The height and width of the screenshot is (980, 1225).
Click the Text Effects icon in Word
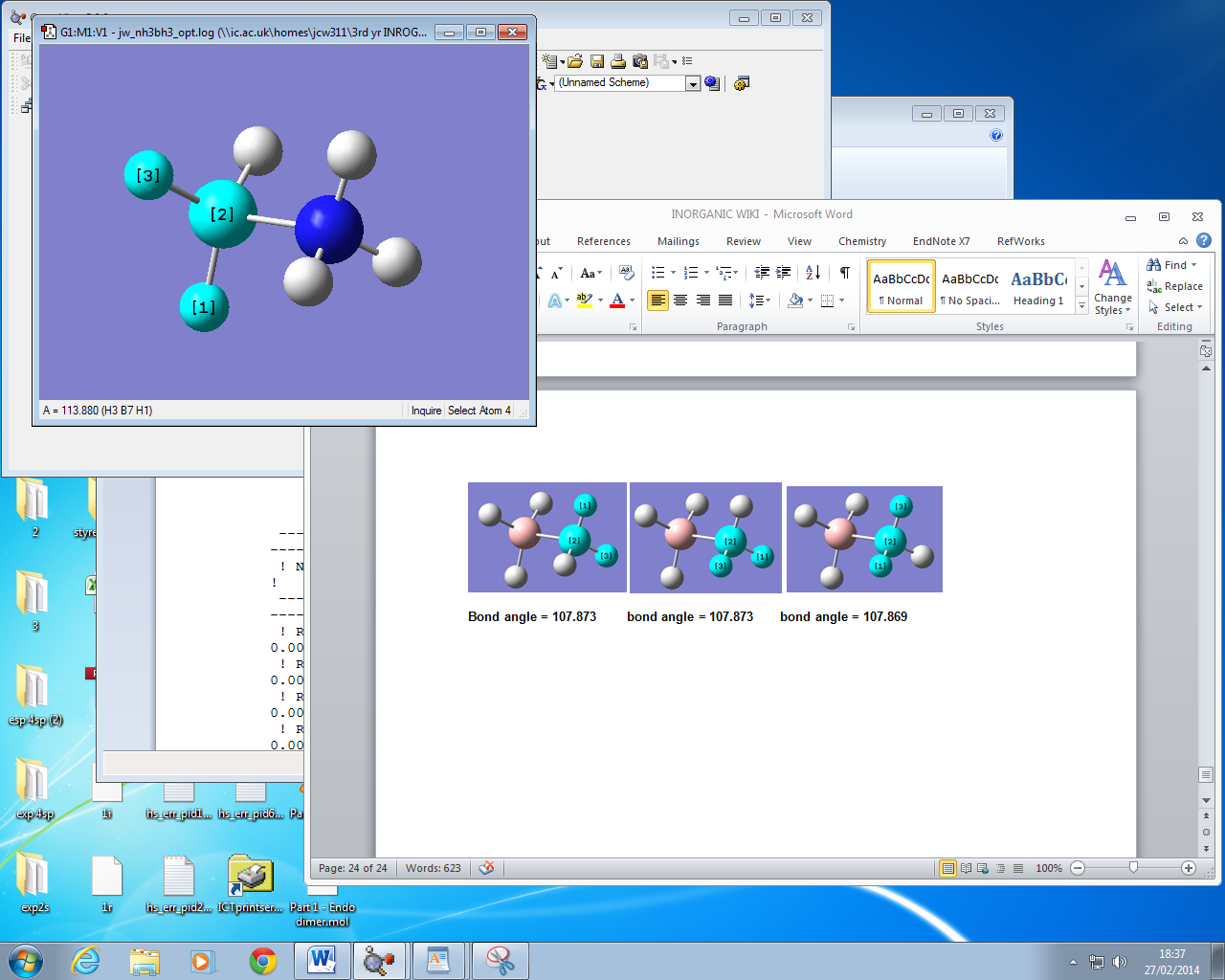tap(555, 301)
